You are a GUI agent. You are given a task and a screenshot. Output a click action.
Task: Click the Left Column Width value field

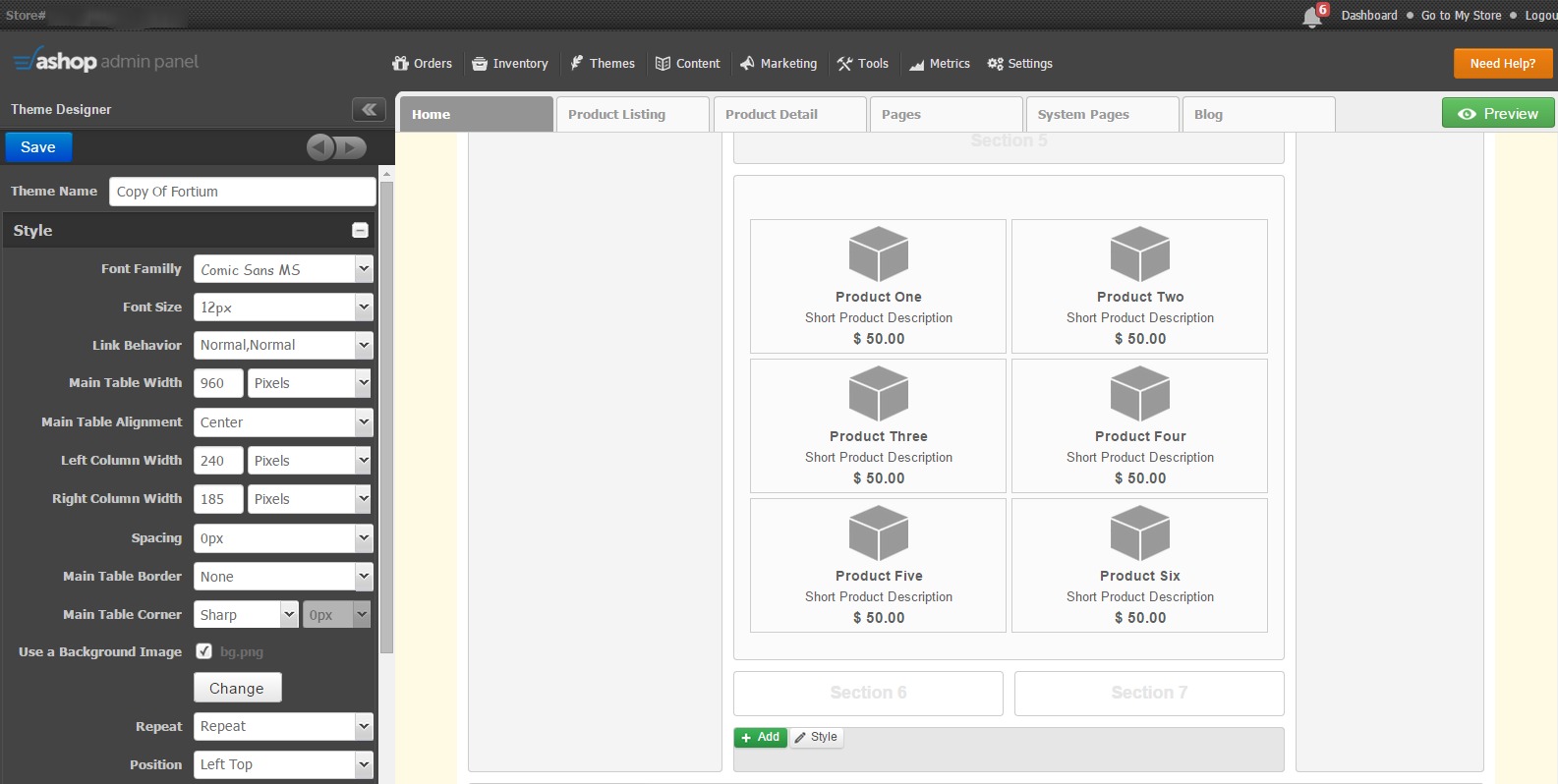218,461
